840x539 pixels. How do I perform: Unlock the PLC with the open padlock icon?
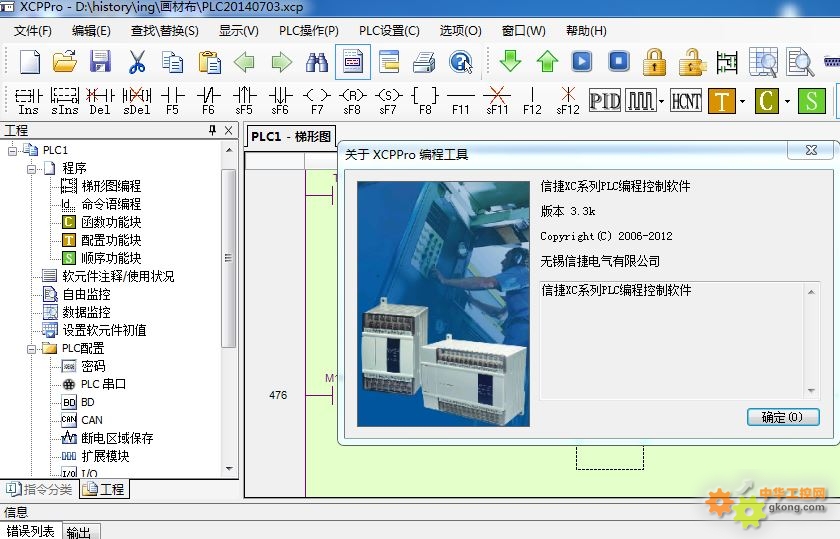(x=692, y=62)
